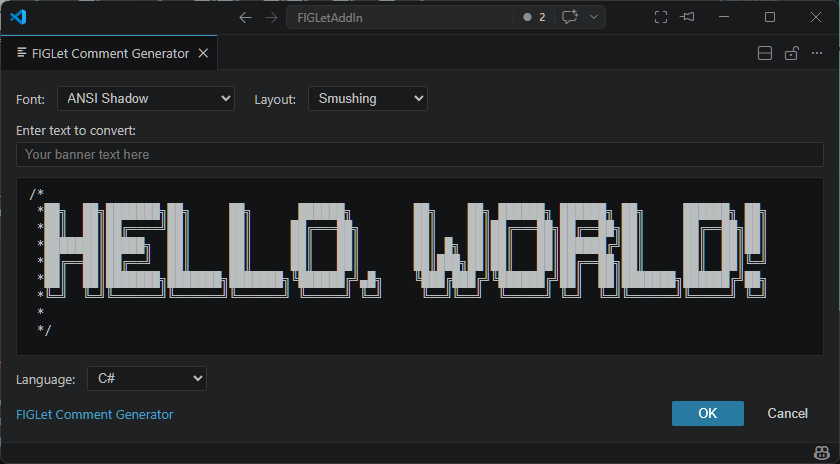The width and height of the screenshot is (840, 464).
Task: Open the More Actions ellipsis menu
Action: [x=817, y=53]
